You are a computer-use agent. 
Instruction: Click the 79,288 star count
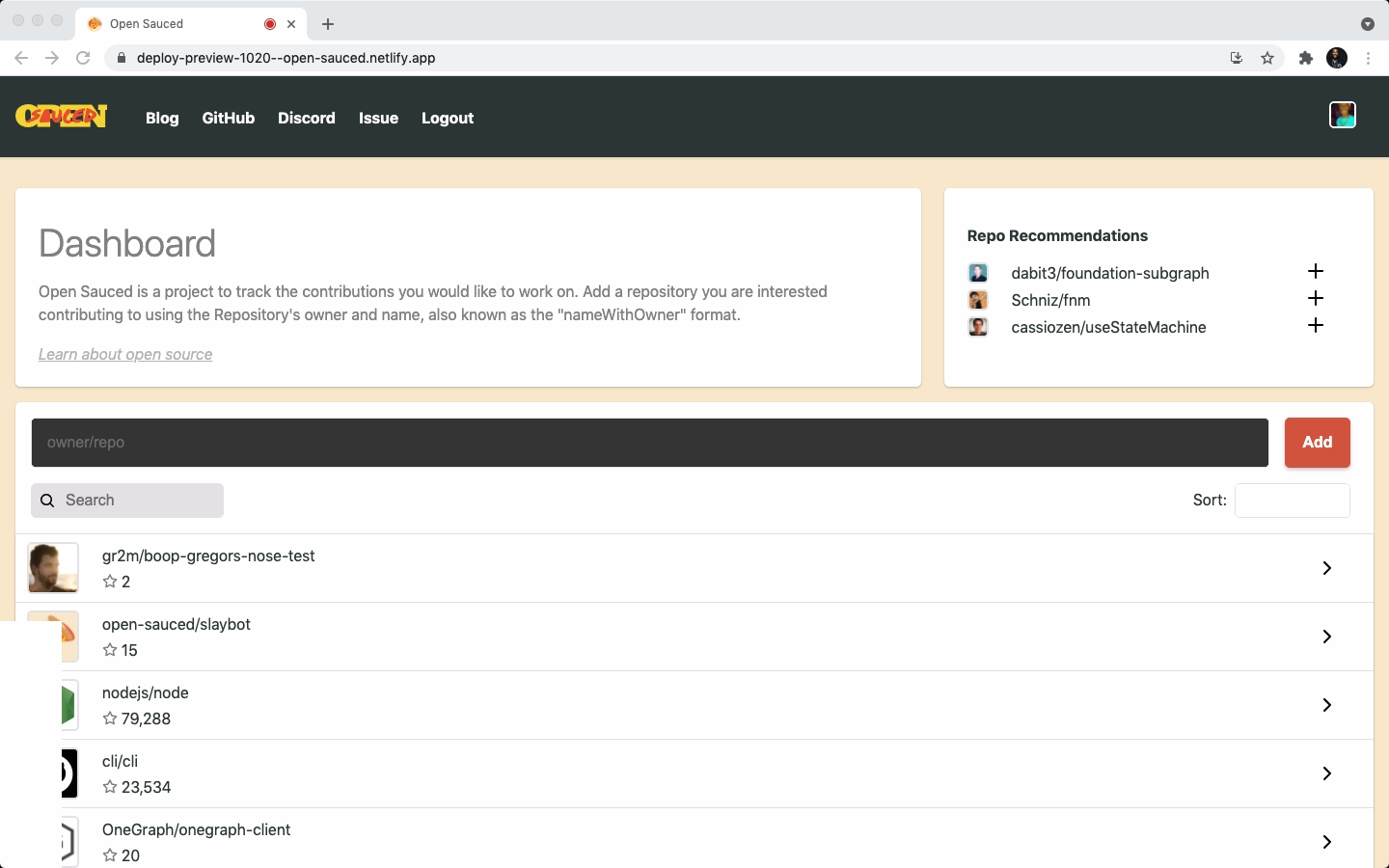(146, 719)
